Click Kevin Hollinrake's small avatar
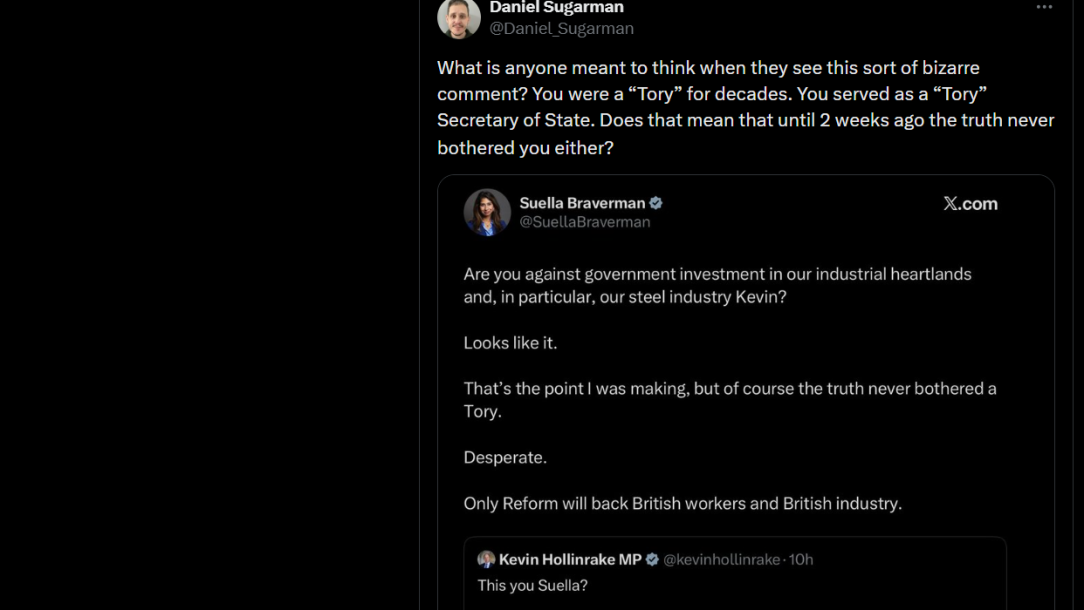 point(486,560)
